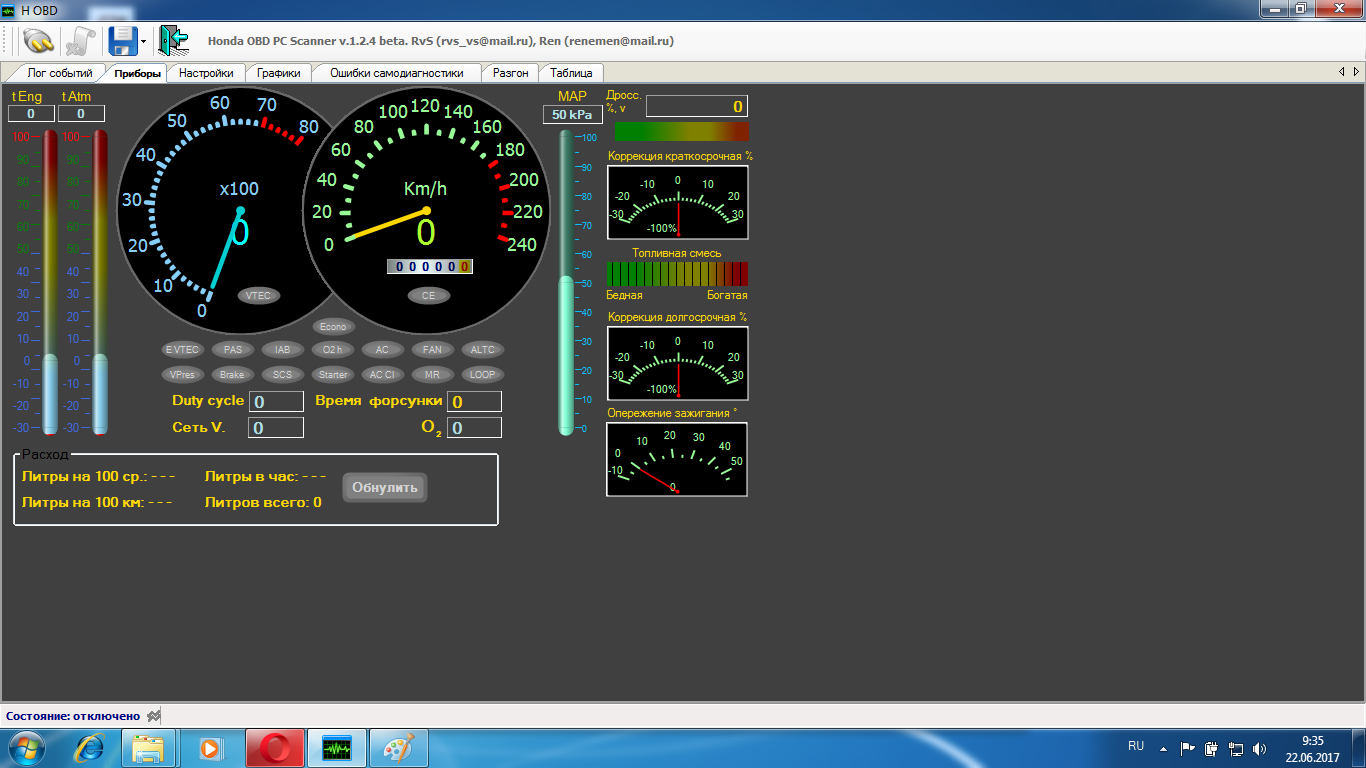
Task: Switch to the Разгон tab
Action: [511, 73]
